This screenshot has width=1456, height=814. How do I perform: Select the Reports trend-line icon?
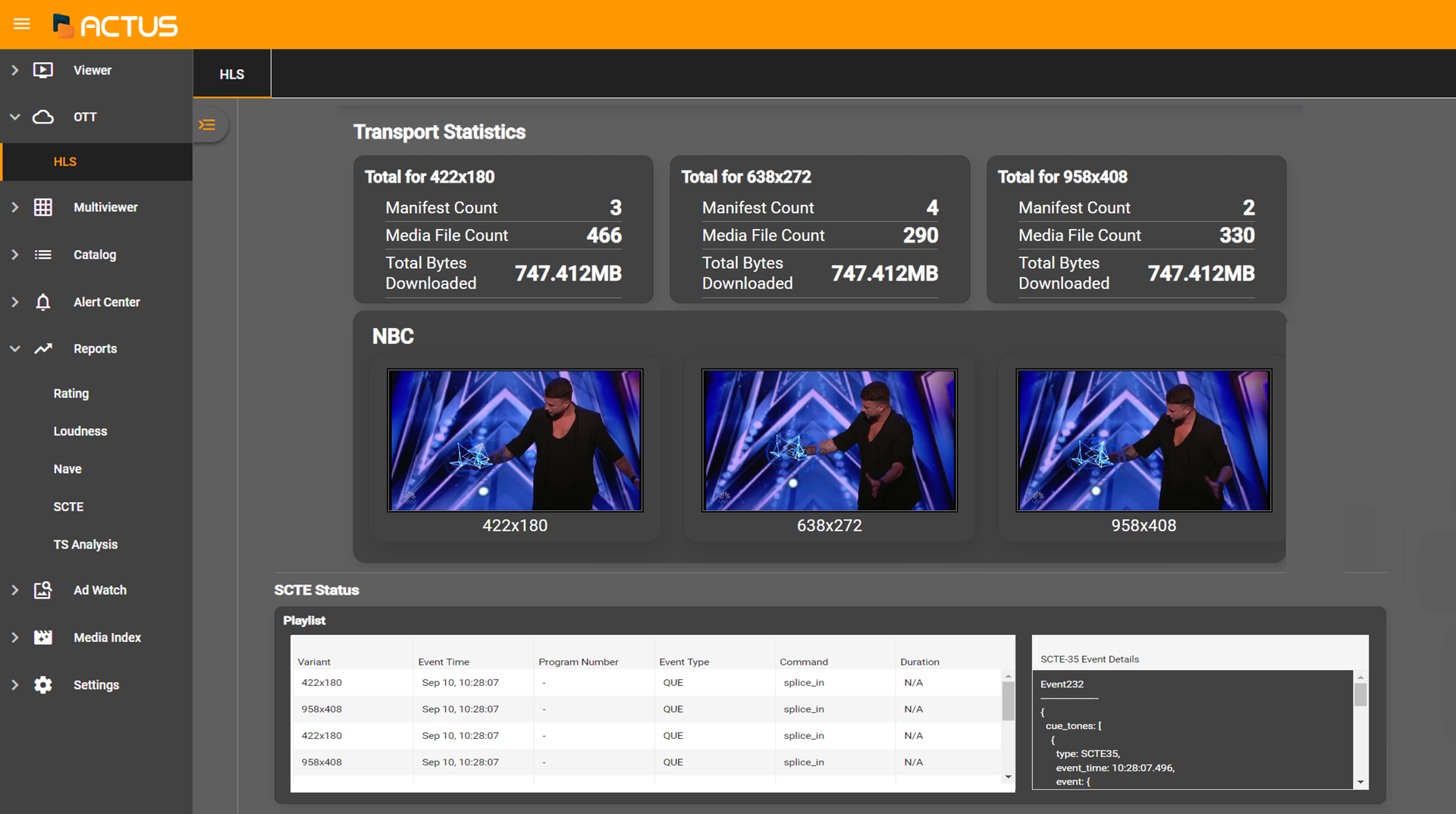pos(43,349)
